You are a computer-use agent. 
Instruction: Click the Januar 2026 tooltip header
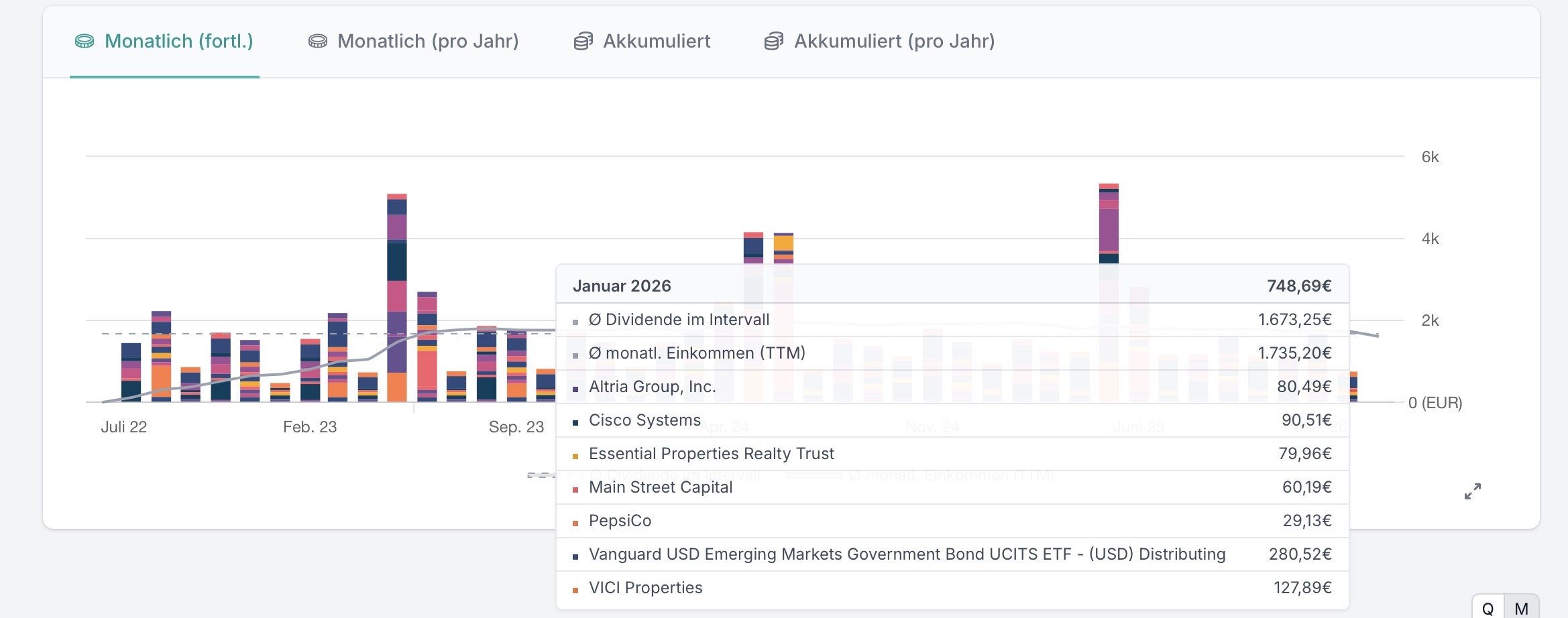622,286
